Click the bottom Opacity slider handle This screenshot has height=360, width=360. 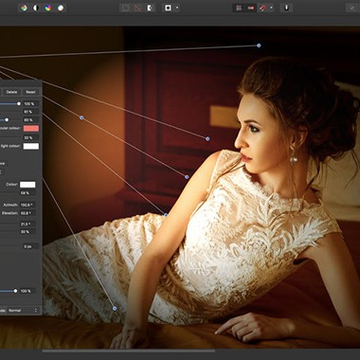(x=15, y=291)
